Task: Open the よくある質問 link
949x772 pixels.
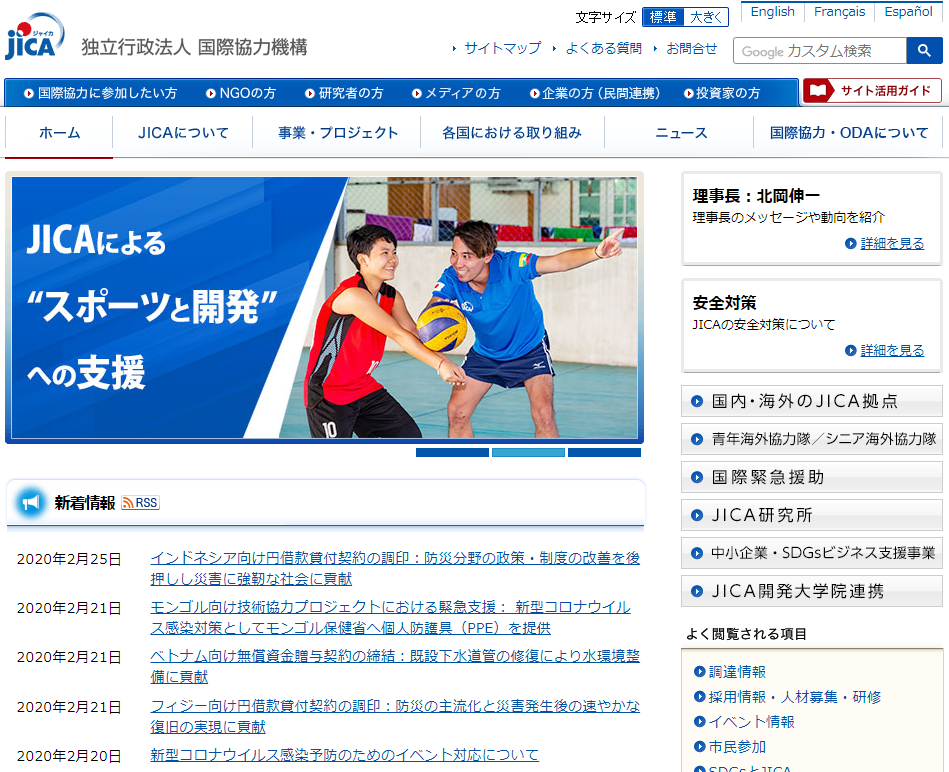Action: coord(603,48)
